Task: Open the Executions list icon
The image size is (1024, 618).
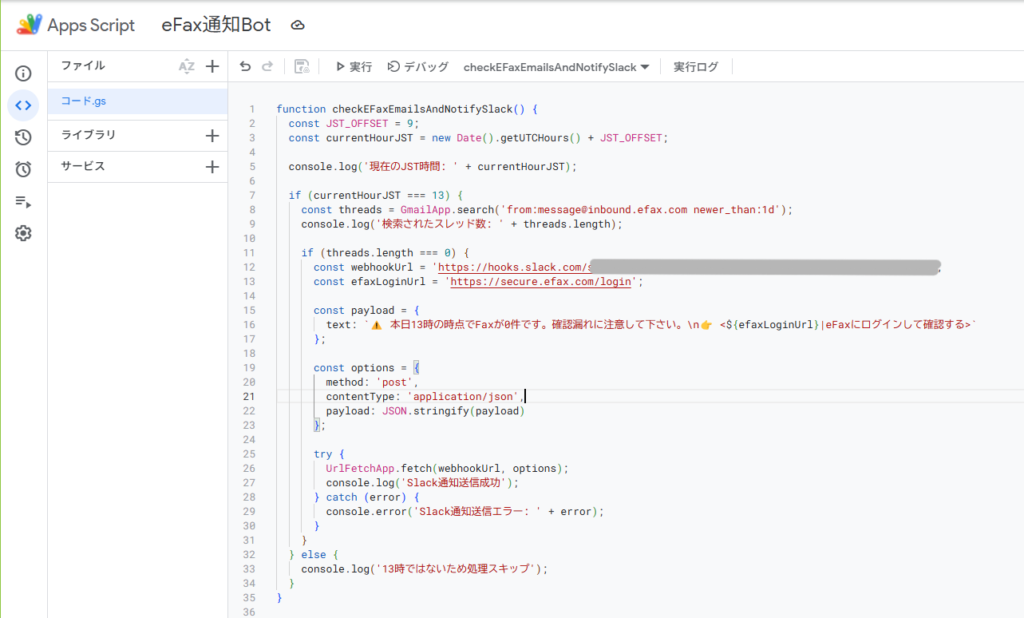Action: 23,201
